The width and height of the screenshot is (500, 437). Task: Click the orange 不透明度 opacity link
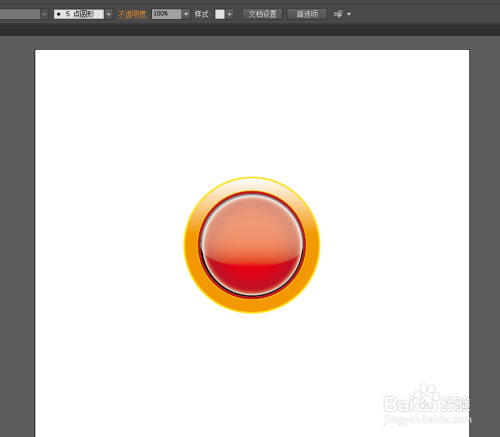click(x=132, y=14)
